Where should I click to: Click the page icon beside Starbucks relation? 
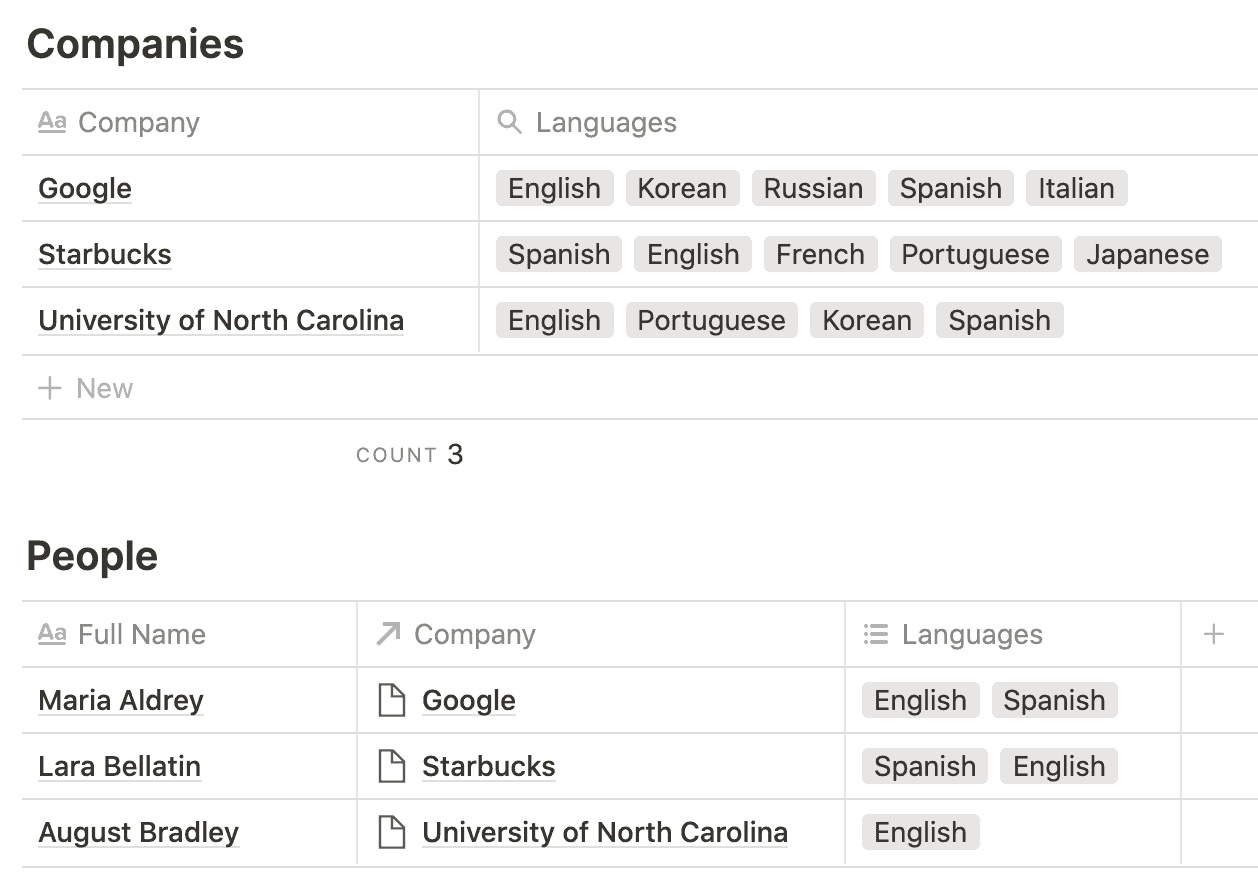(392, 766)
